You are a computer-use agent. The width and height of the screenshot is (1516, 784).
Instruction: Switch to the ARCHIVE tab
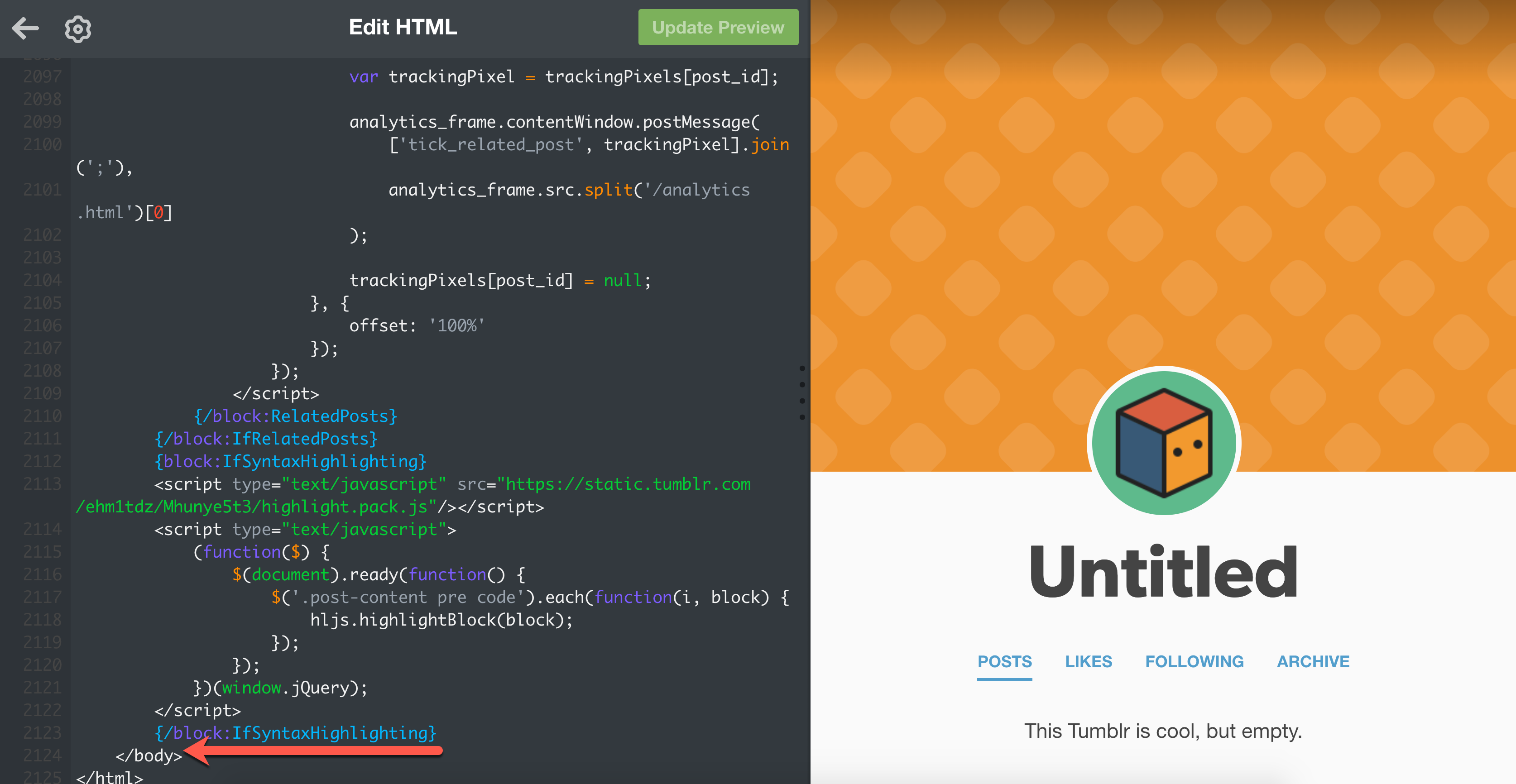coord(1313,662)
